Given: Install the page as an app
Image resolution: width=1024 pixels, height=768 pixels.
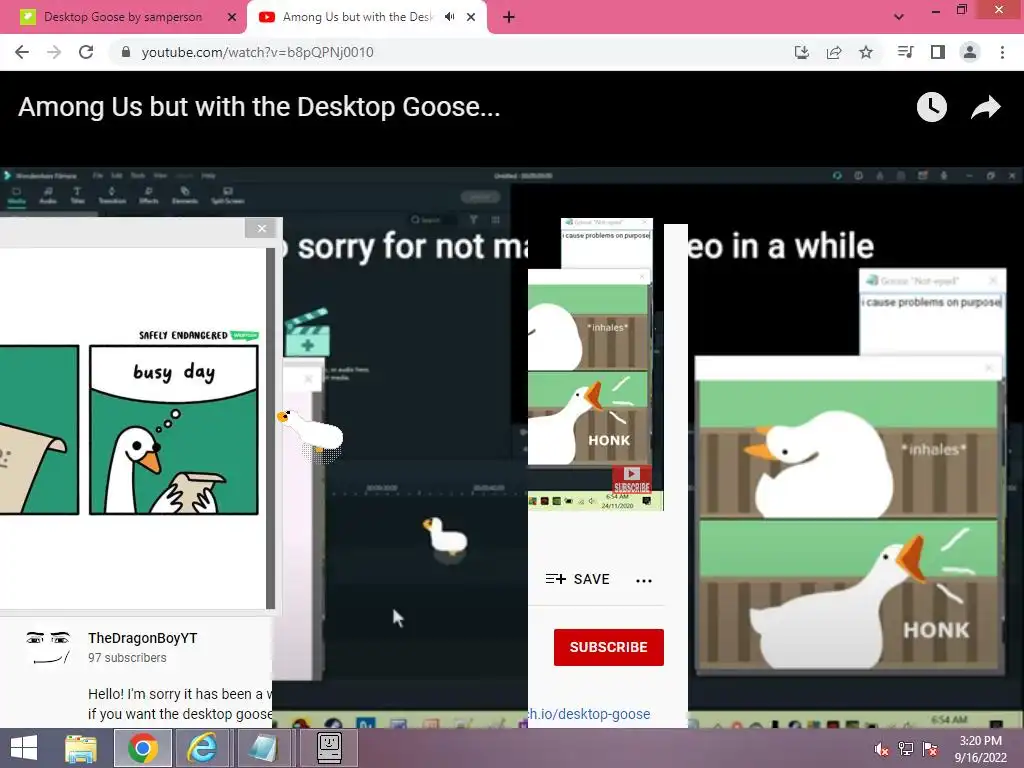Looking at the screenshot, I should tap(801, 52).
